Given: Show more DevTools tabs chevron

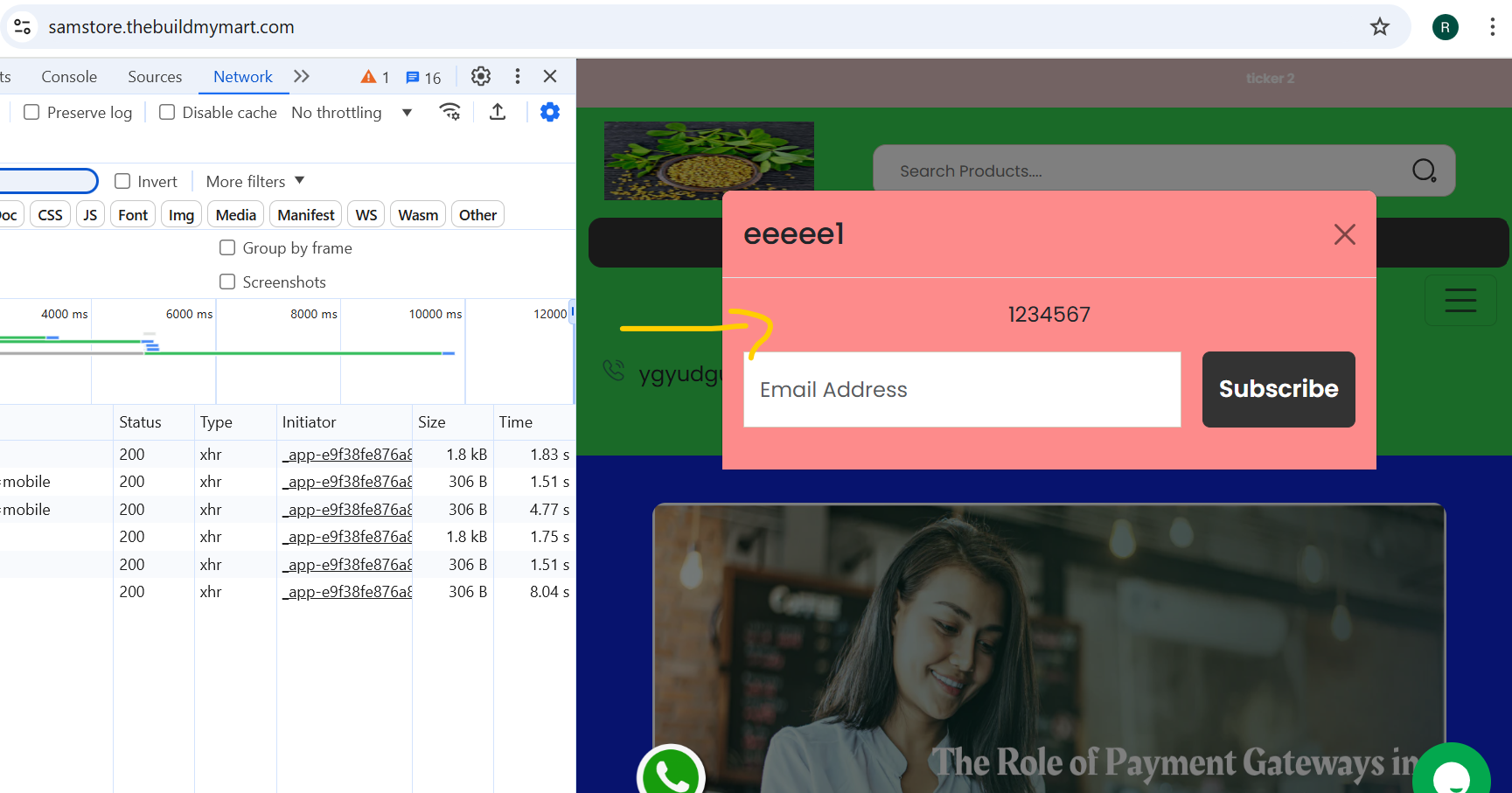Looking at the screenshot, I should pyautogui.click(x=302, y=76).
